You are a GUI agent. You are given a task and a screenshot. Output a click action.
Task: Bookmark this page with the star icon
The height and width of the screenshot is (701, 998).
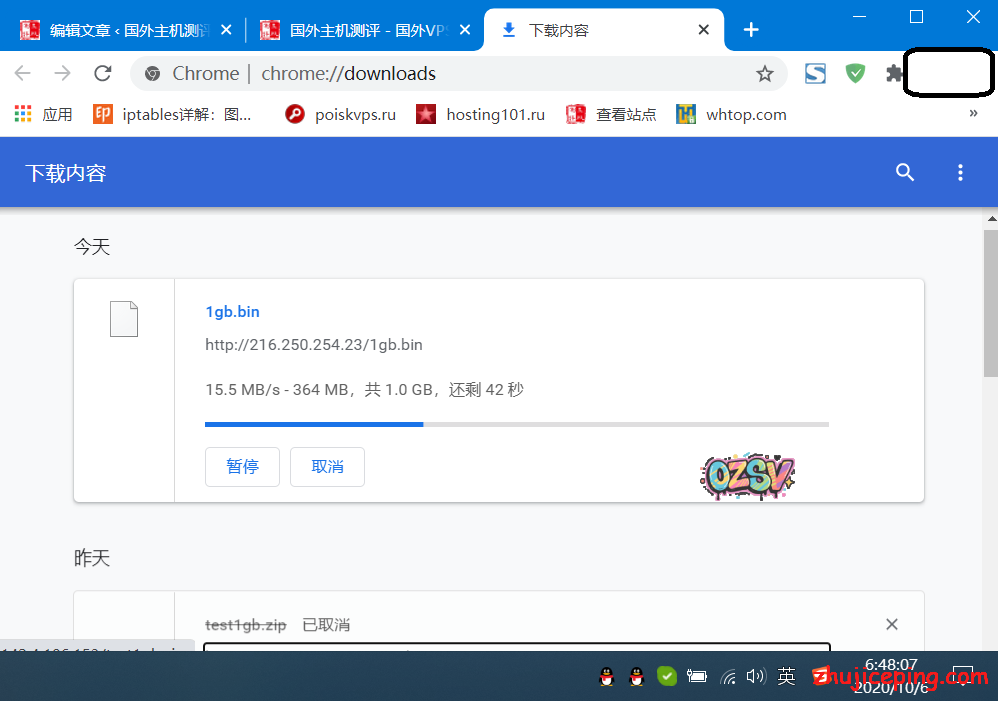click(x=765, y=73)
